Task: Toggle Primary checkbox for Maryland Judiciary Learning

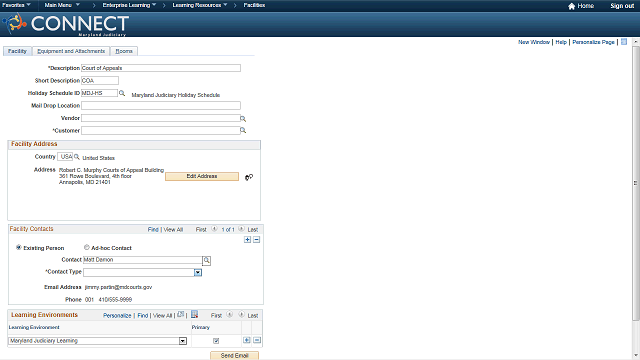Action: (x=216, y=340)
